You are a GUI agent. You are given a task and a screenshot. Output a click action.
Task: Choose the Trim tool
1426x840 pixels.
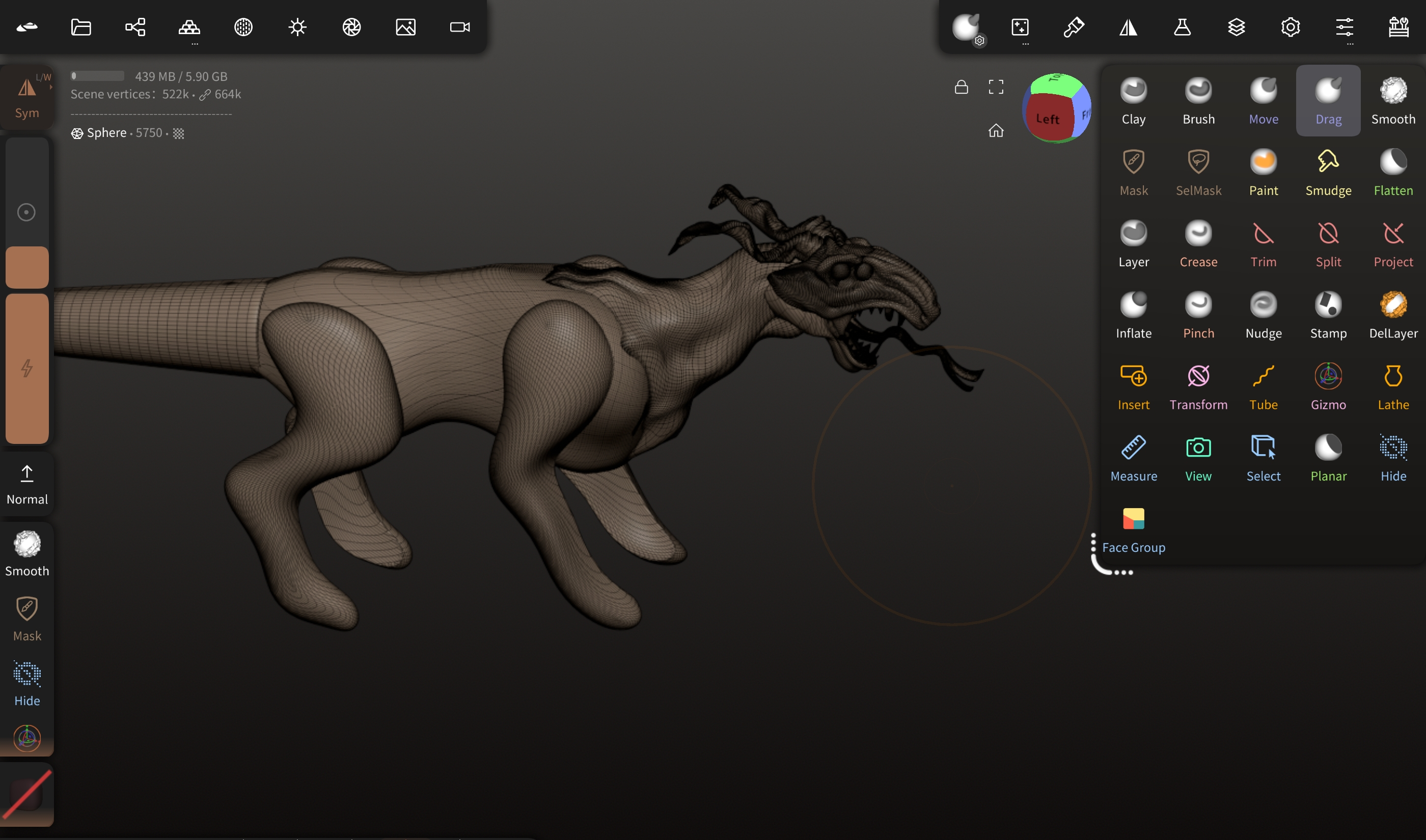coord(1263,243)
